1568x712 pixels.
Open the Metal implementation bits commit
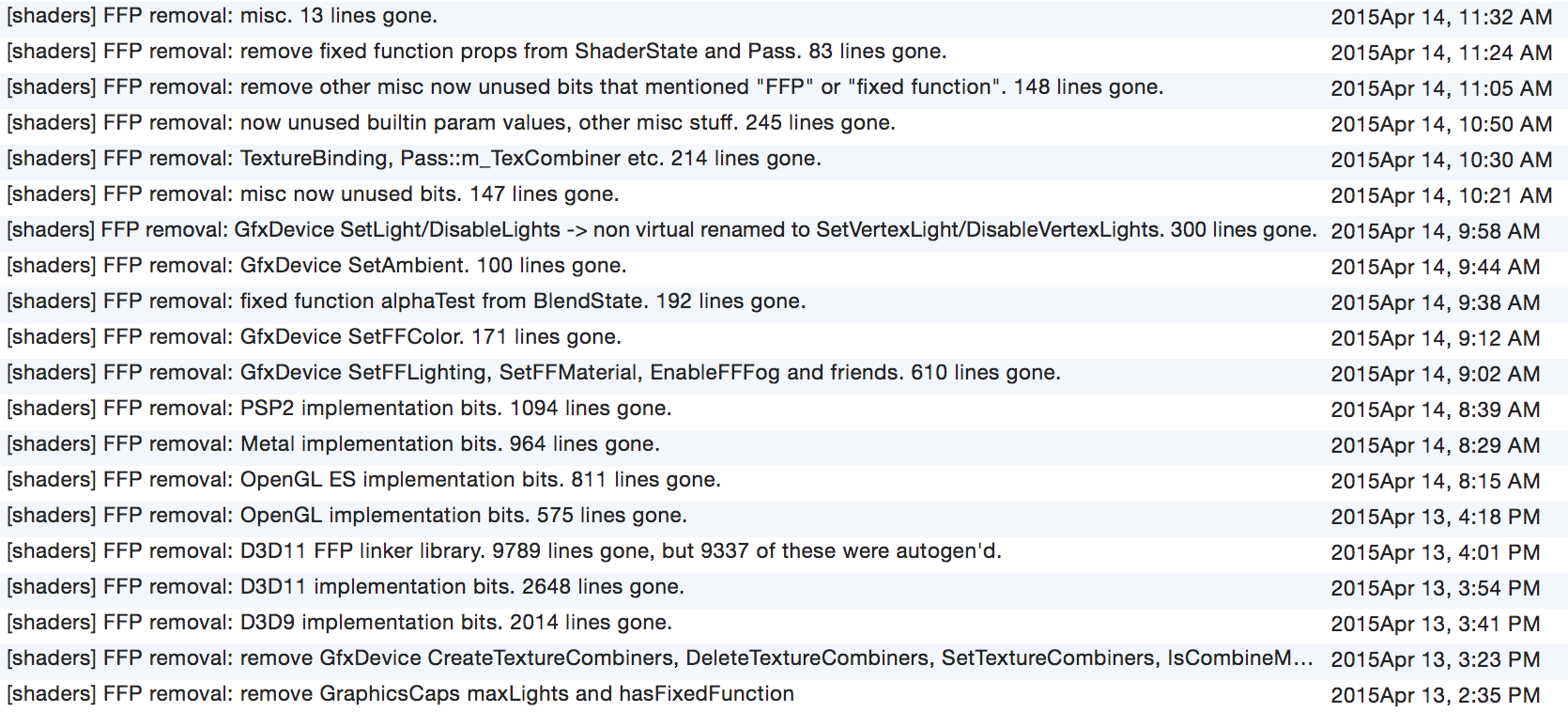pos(784,444)
